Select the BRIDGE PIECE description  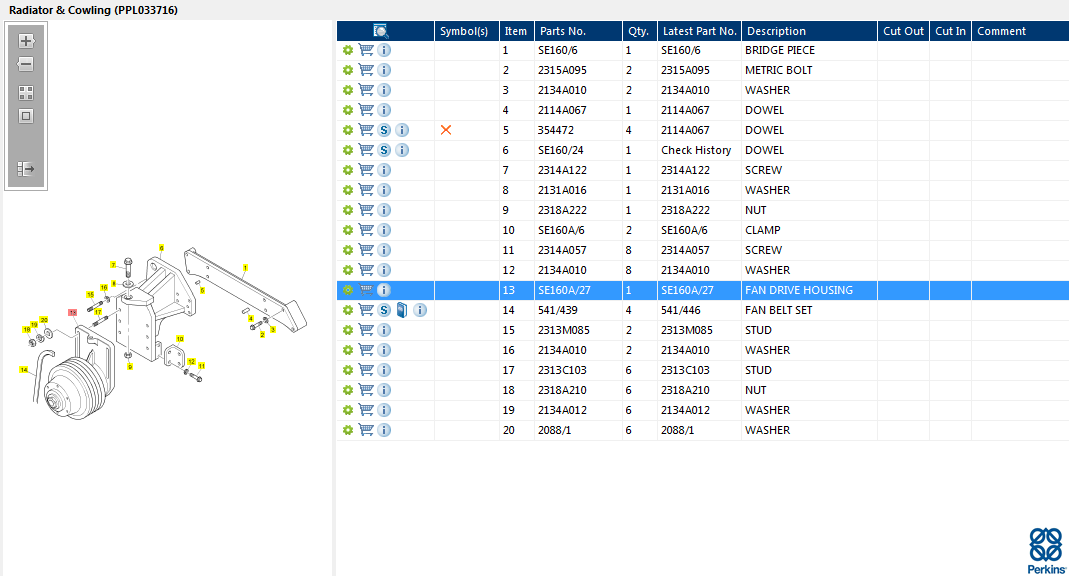(x=779, y=50)
